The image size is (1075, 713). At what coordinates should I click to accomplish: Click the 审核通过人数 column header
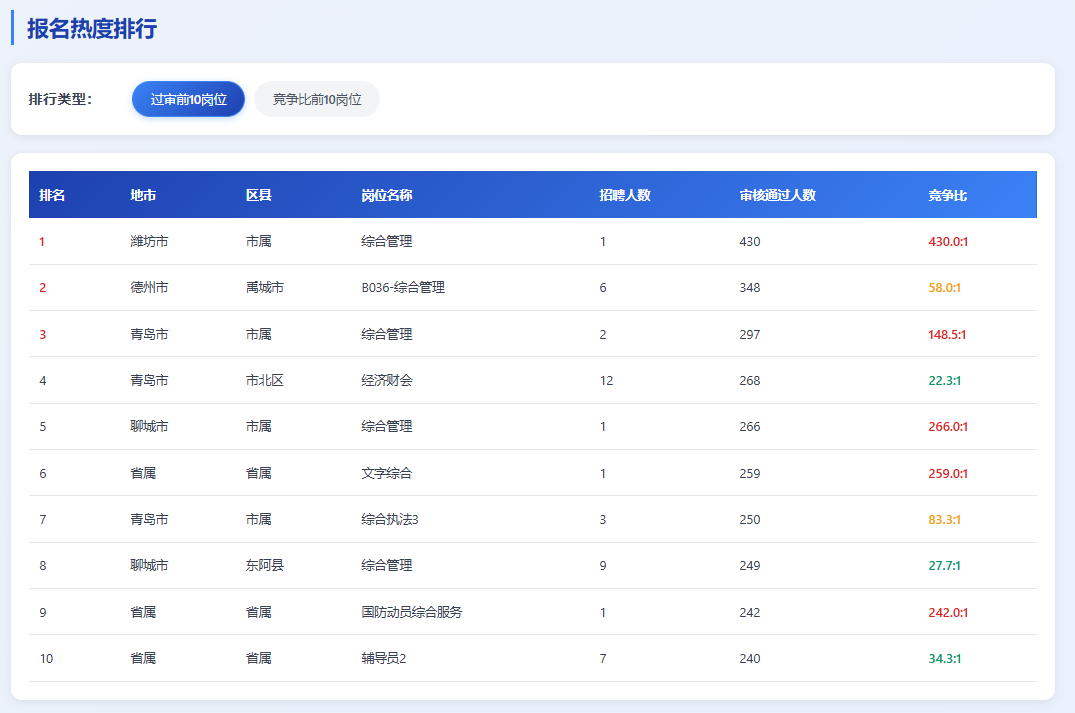click(x=778, y=195)
